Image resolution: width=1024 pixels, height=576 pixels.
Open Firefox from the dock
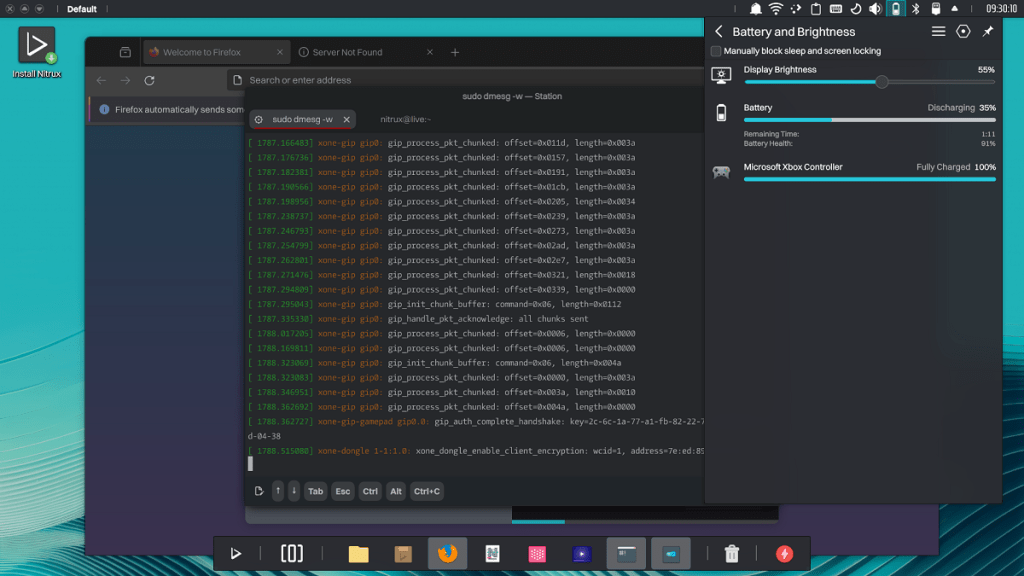click(447, 553)
